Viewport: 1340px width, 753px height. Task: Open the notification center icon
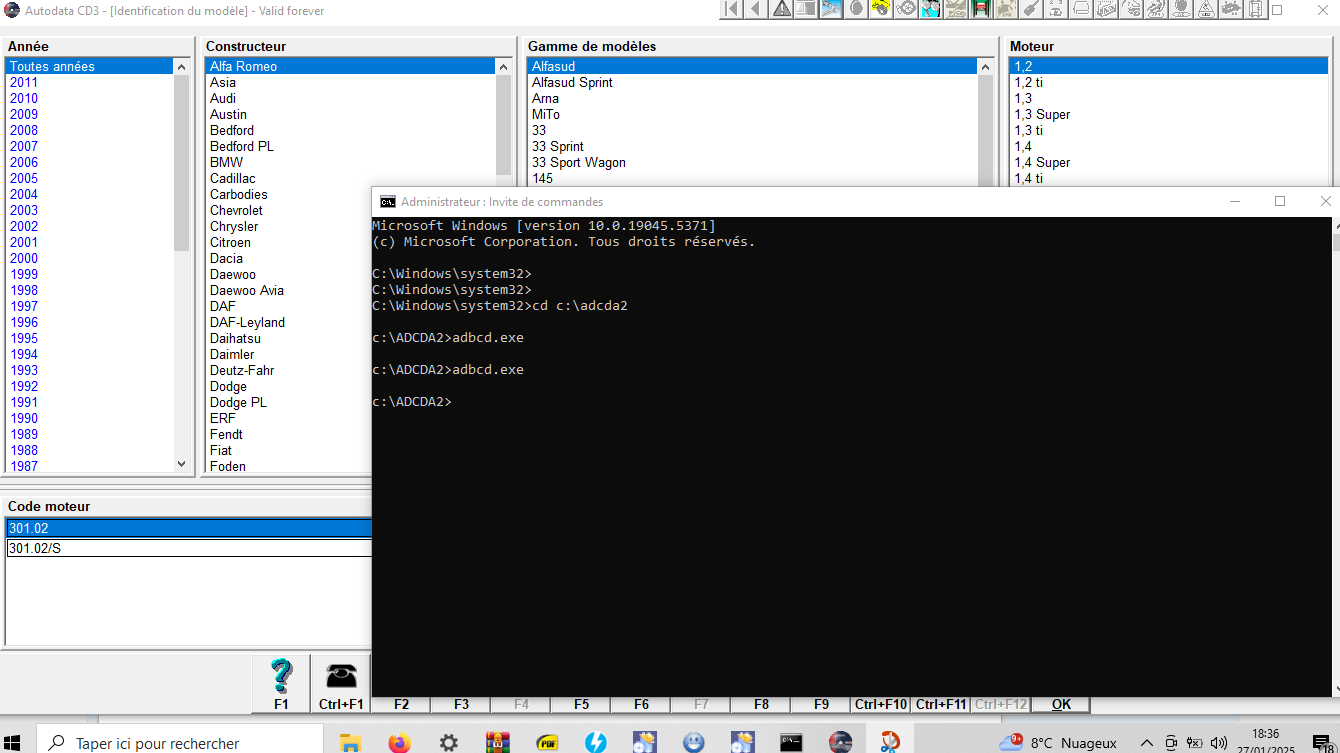1321,743
